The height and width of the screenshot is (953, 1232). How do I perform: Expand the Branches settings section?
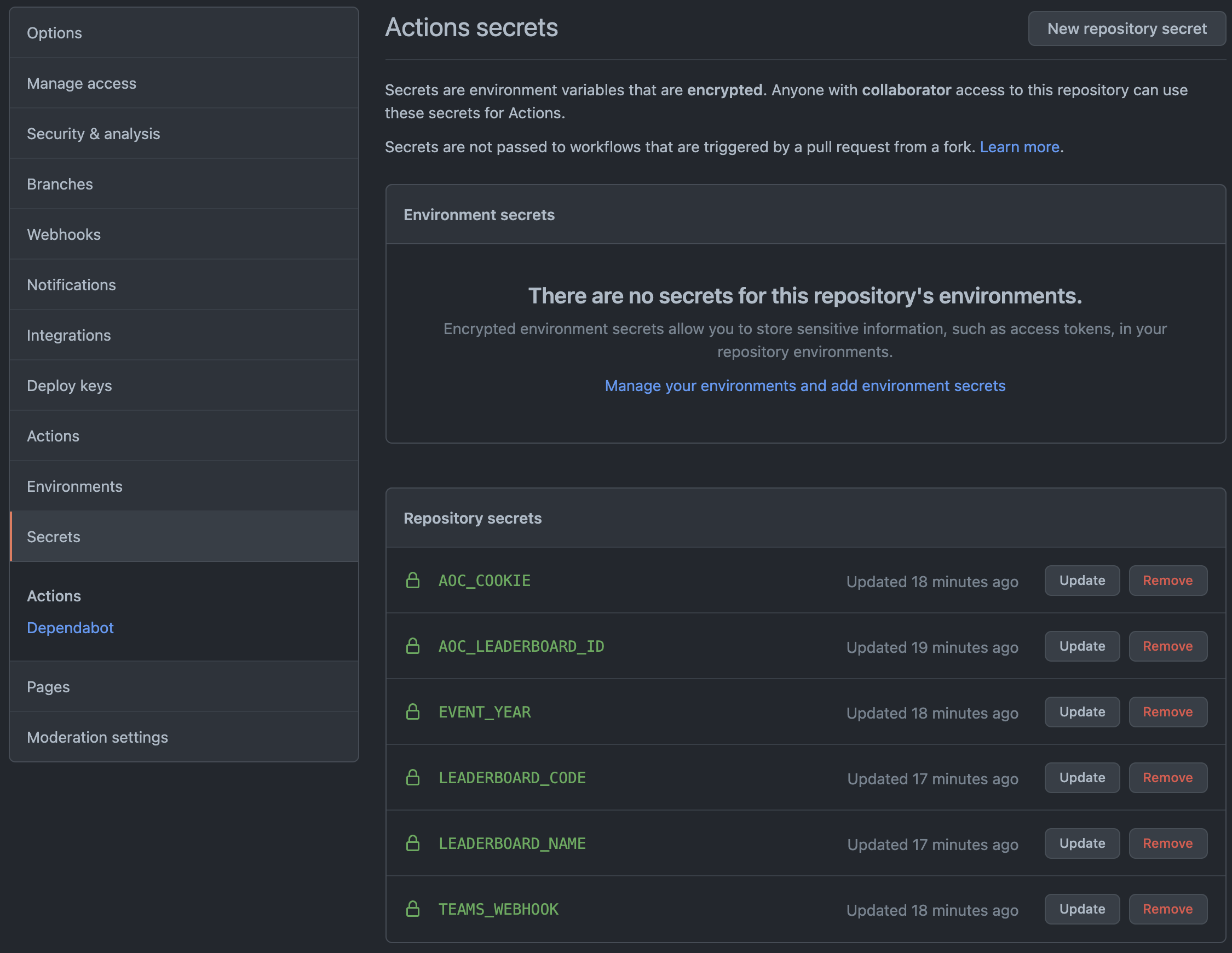click(x=59, y=183)
